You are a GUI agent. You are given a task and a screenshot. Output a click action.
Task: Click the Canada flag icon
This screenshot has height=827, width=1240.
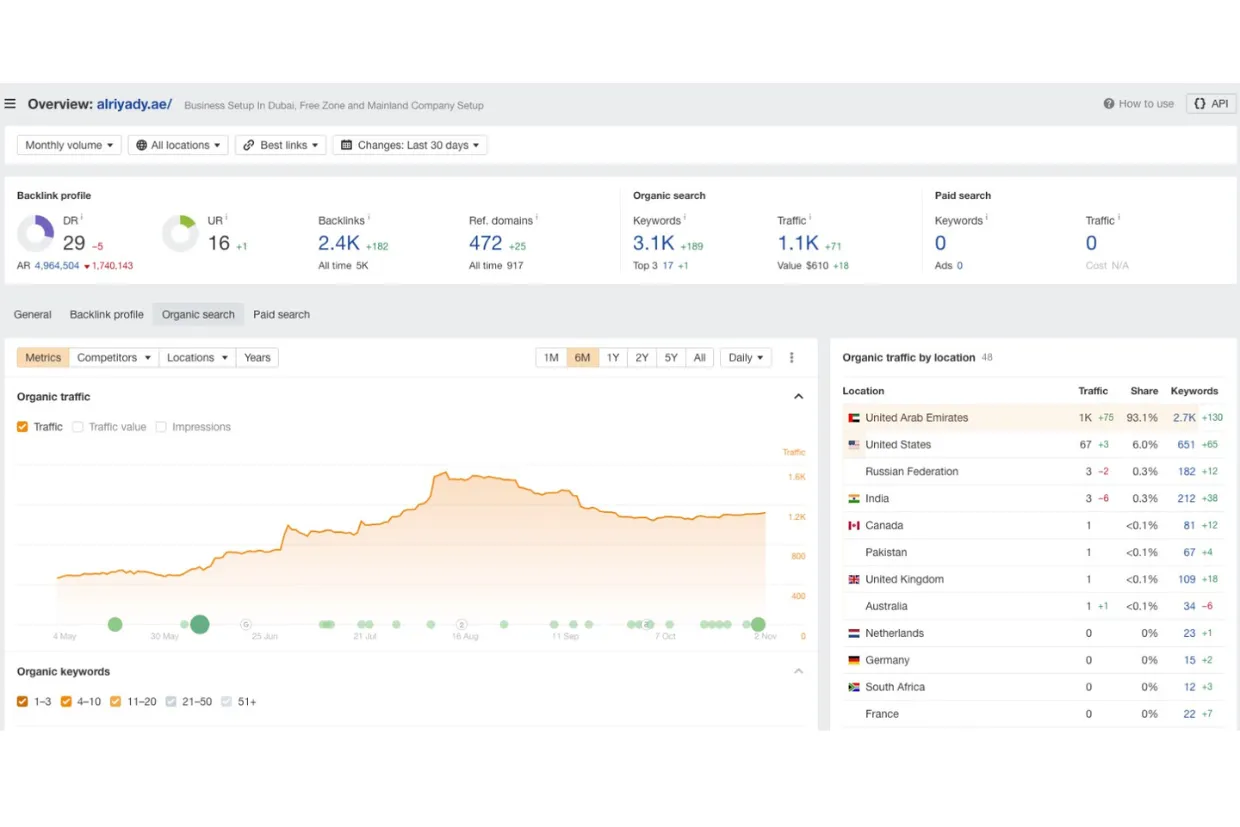(x=854, y=526)
